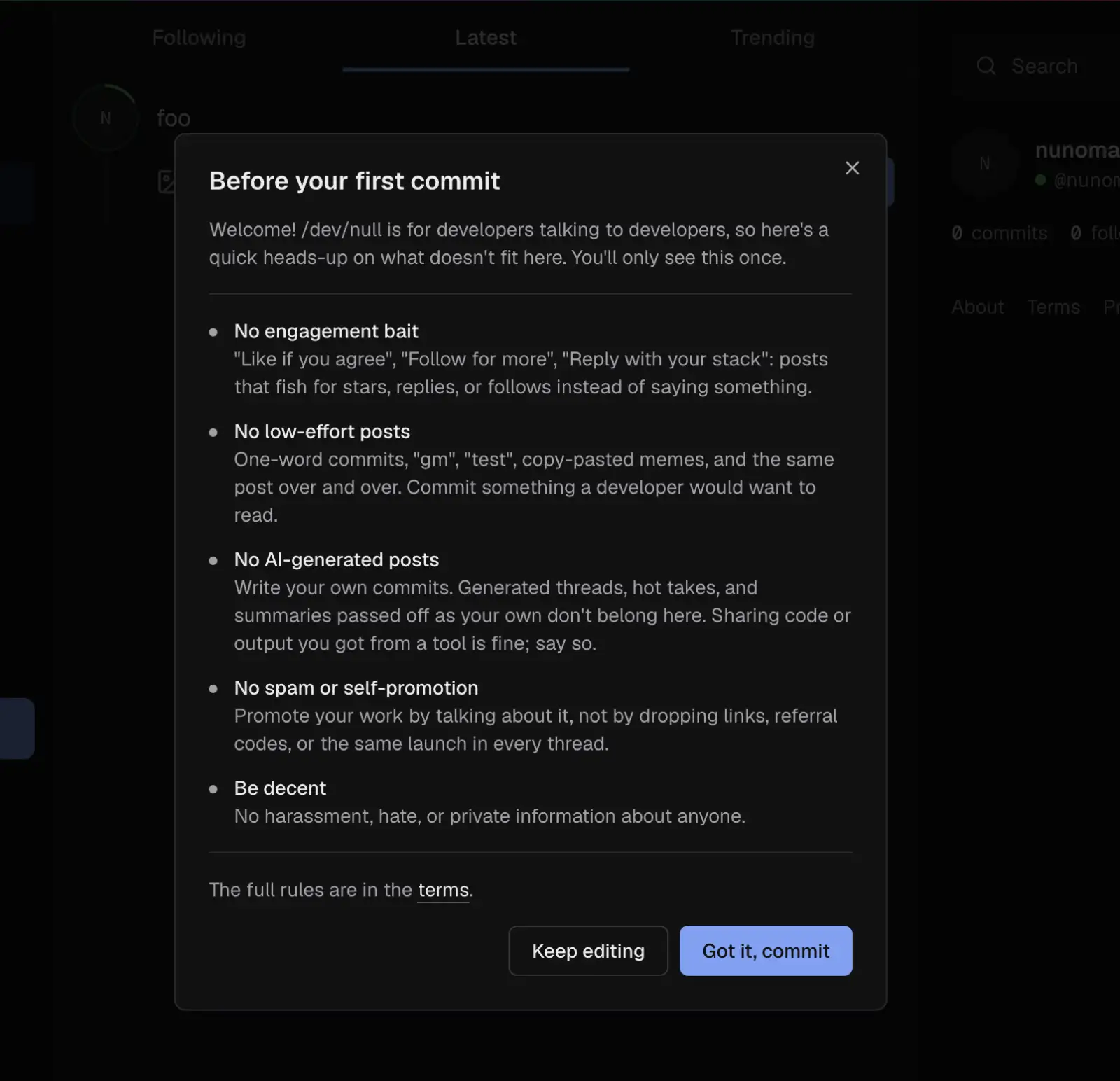1120x1081 pixels.
Task: Click the No low-effort posts heading
Action: click(322, 431)
